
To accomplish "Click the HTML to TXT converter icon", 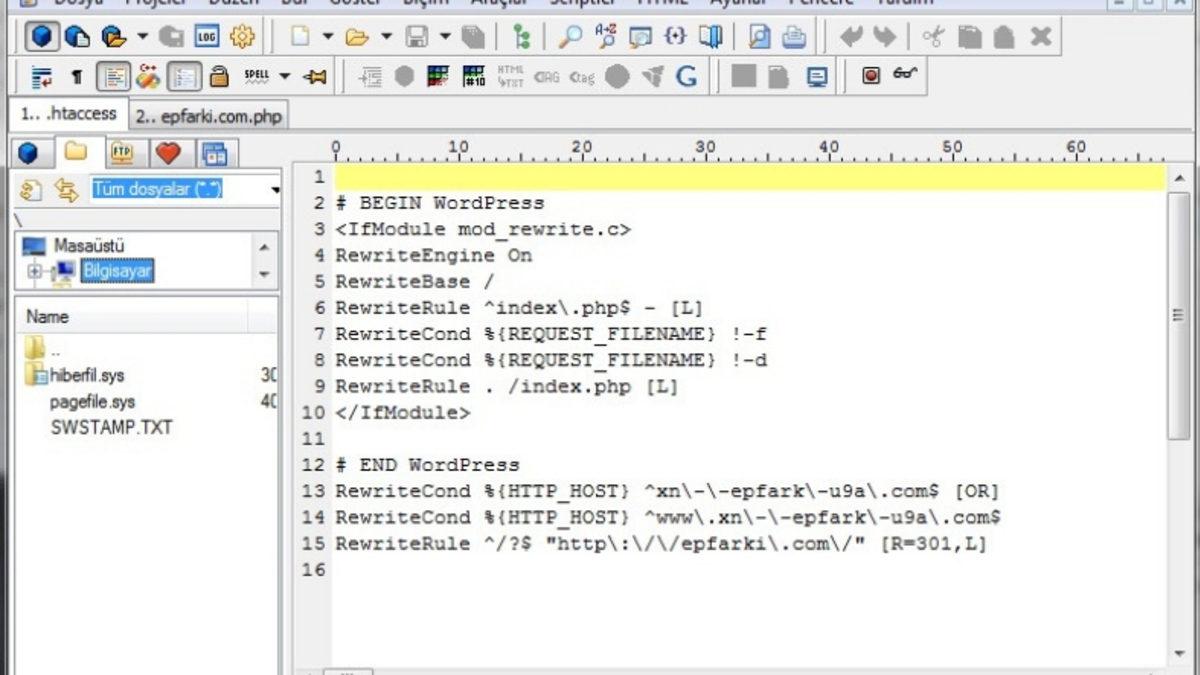I will (510, 75).
